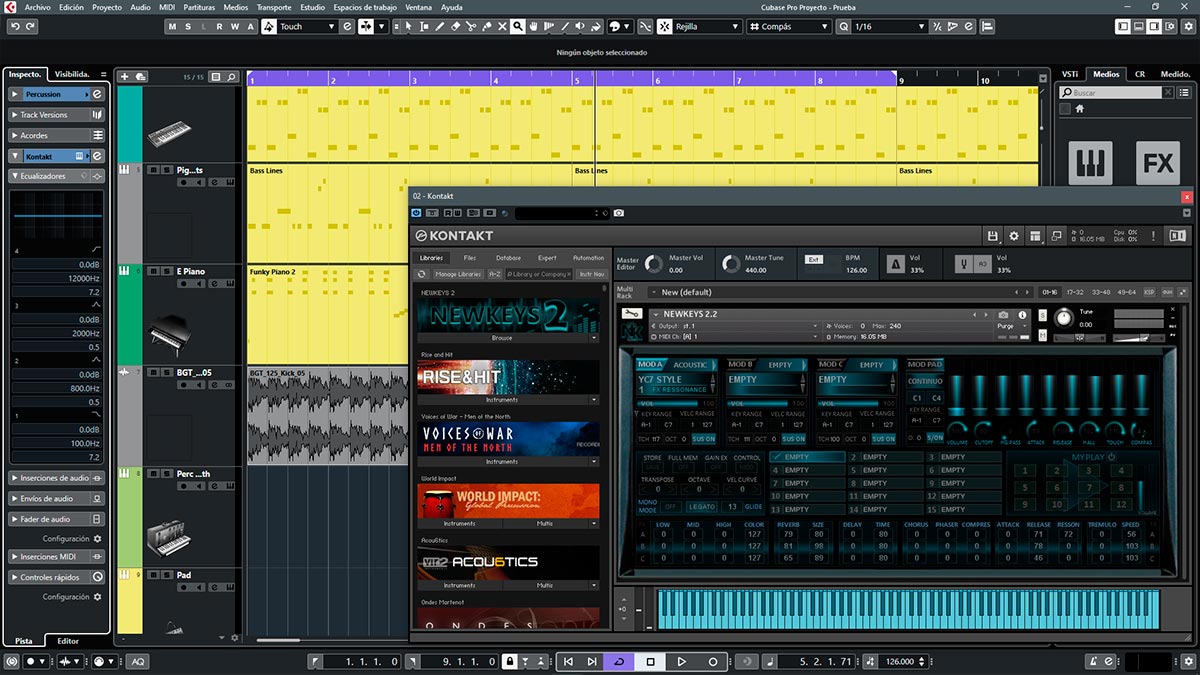Click the Redo arrow in toolbar
This screenshot has height=675, width=1200.
pyautogui.click(x=29, y=26)
